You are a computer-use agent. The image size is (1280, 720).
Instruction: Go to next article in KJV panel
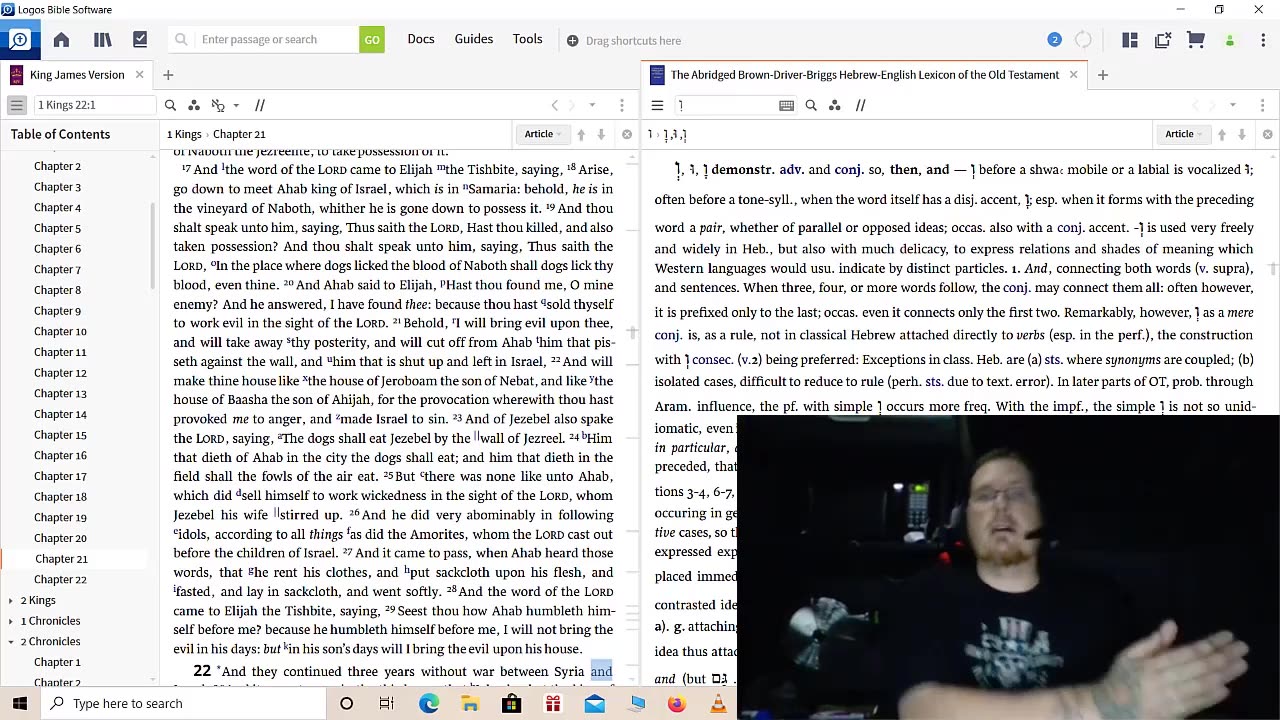(601, 134)
